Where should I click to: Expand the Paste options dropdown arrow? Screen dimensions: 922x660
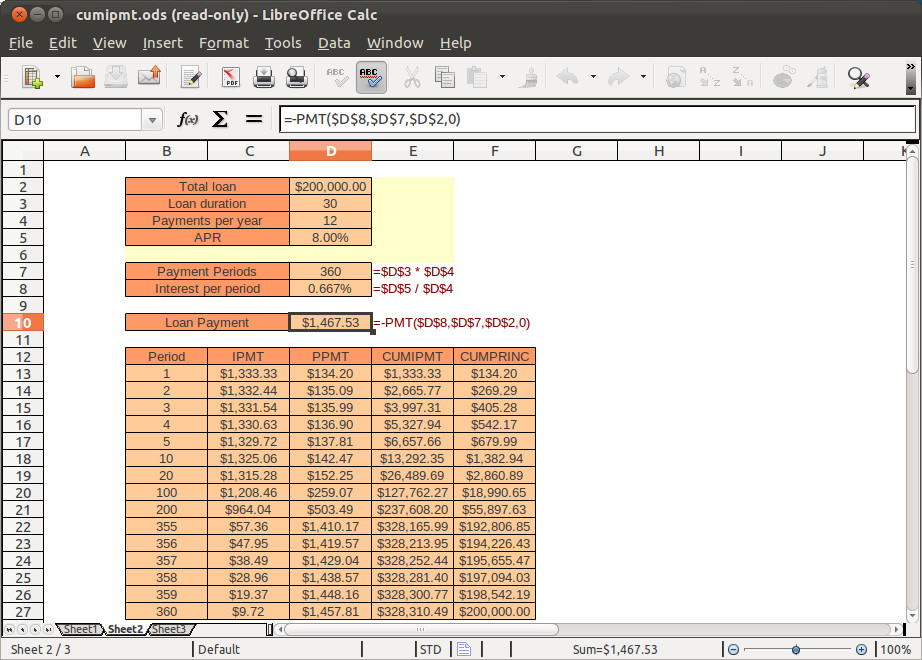pos(502,76)
